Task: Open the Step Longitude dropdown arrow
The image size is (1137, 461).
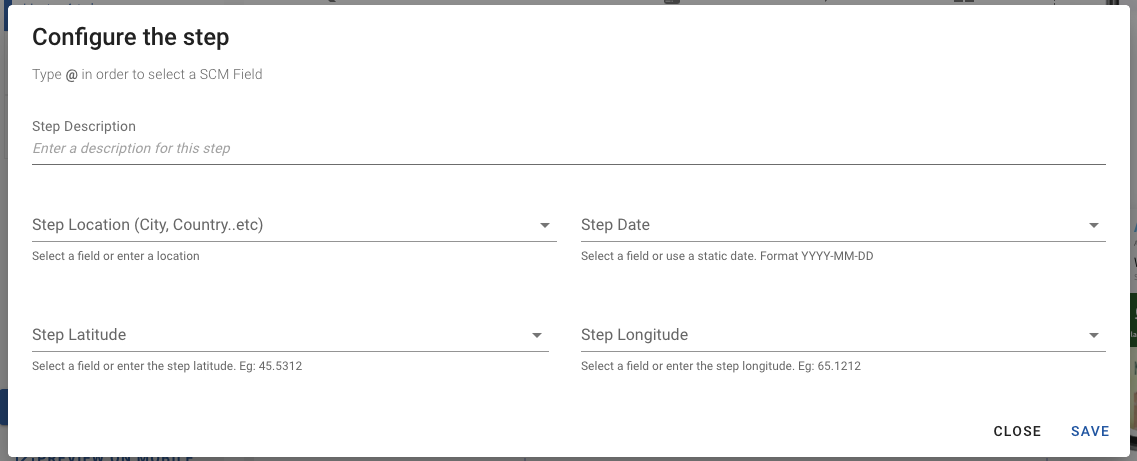Action: pyautogui.click(x=1094, y=336)
